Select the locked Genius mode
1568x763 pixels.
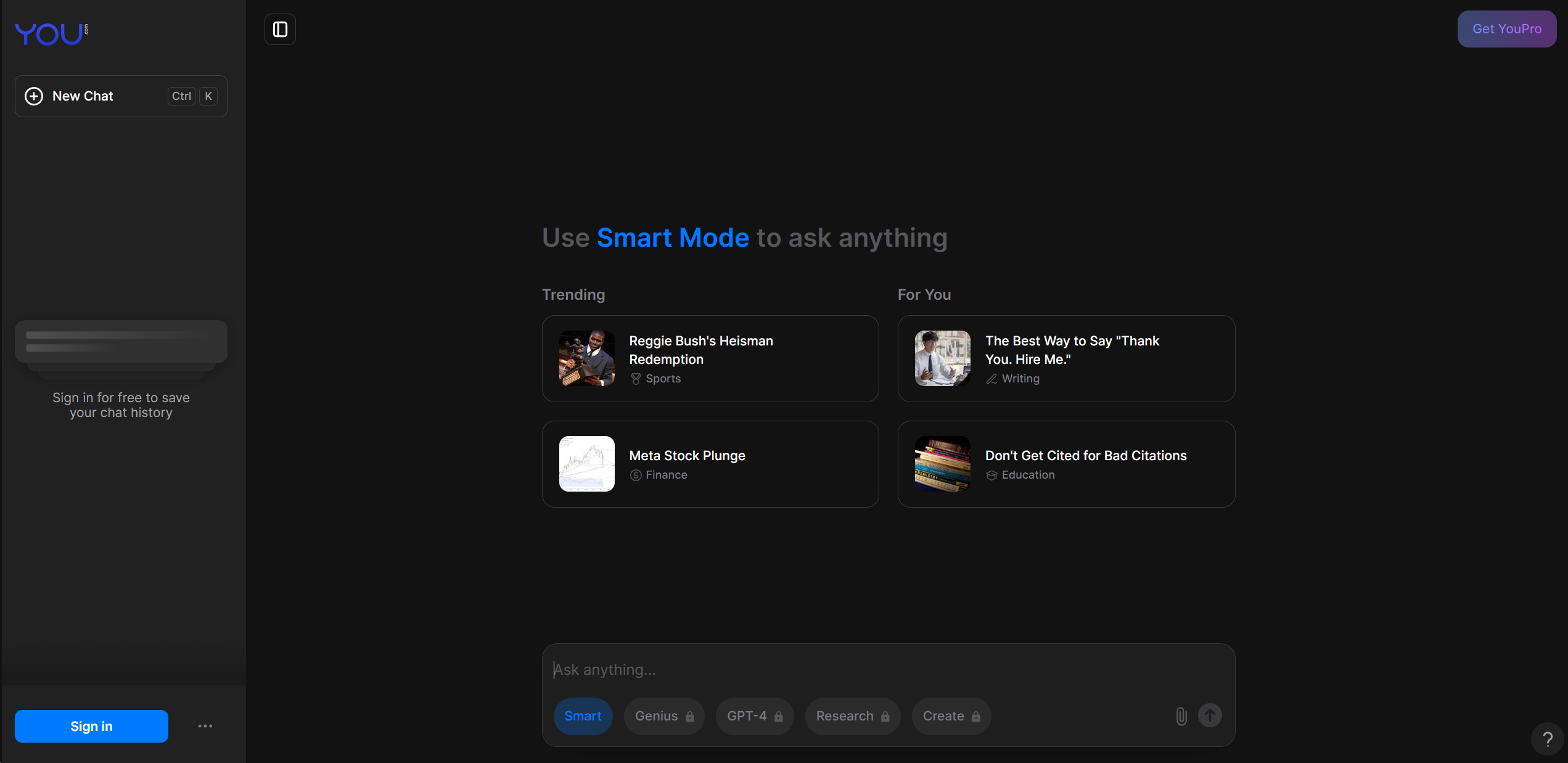663,716
